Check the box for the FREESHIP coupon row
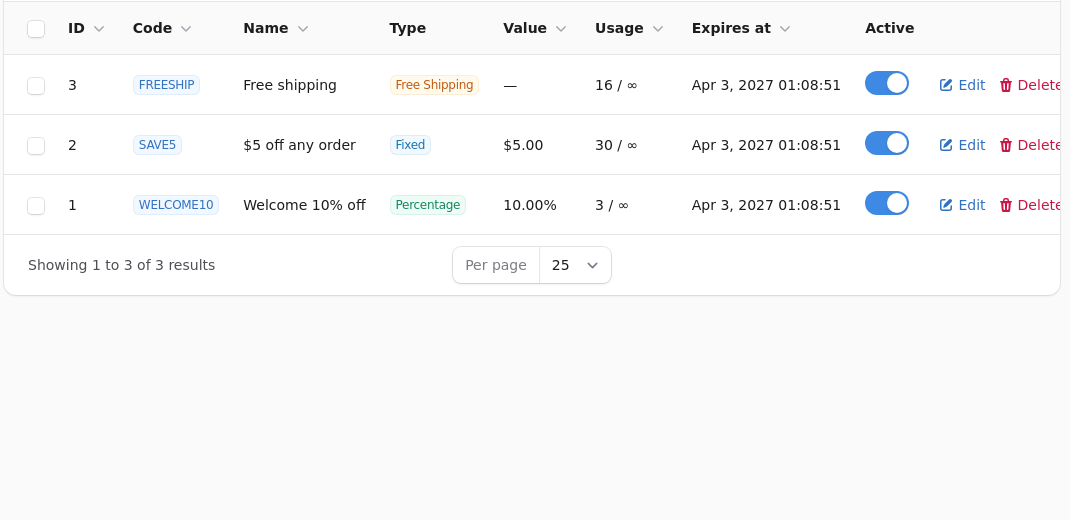 (x=36, y=86)
